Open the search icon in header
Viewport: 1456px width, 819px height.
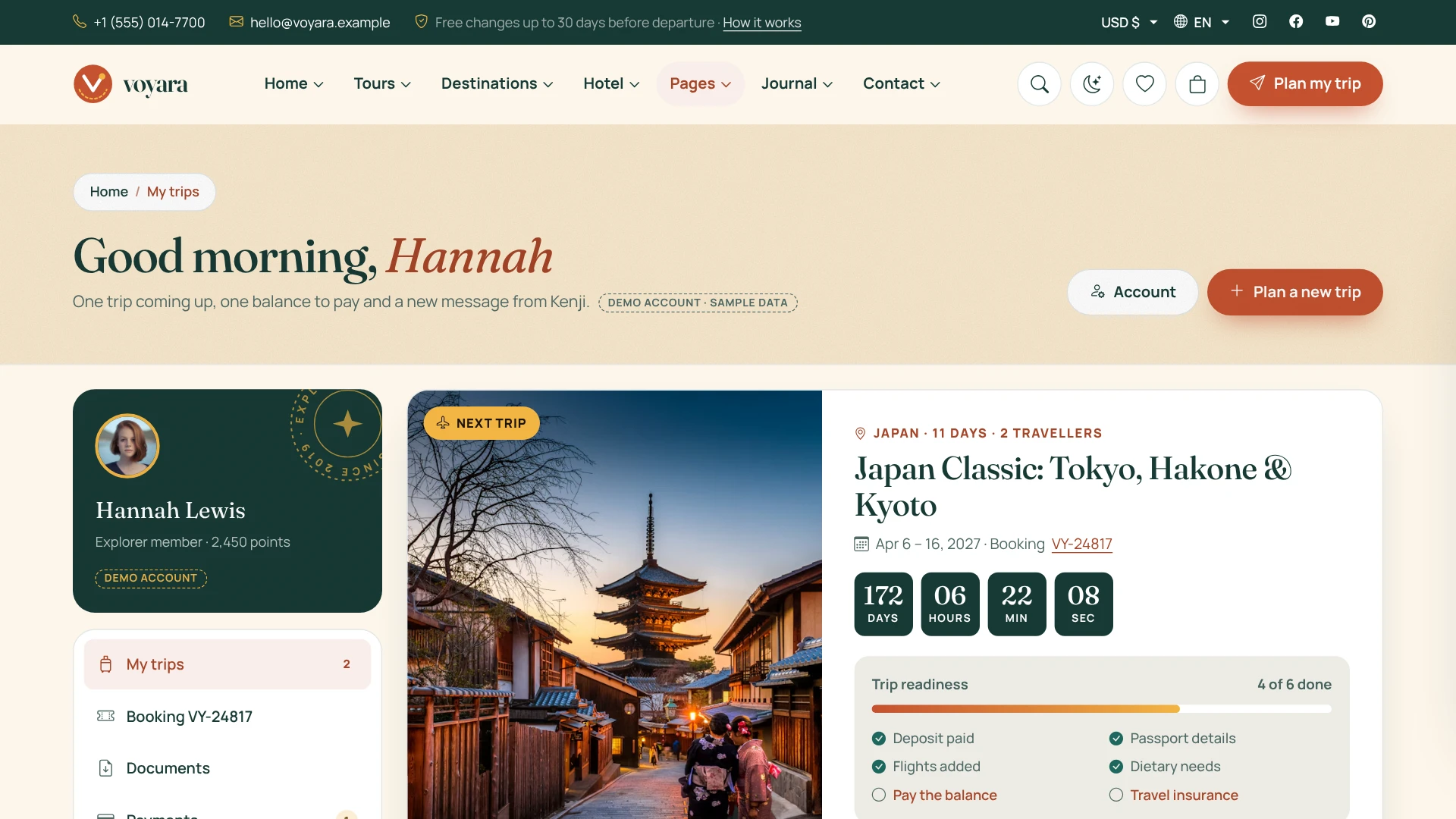[x=1039, y=83]
